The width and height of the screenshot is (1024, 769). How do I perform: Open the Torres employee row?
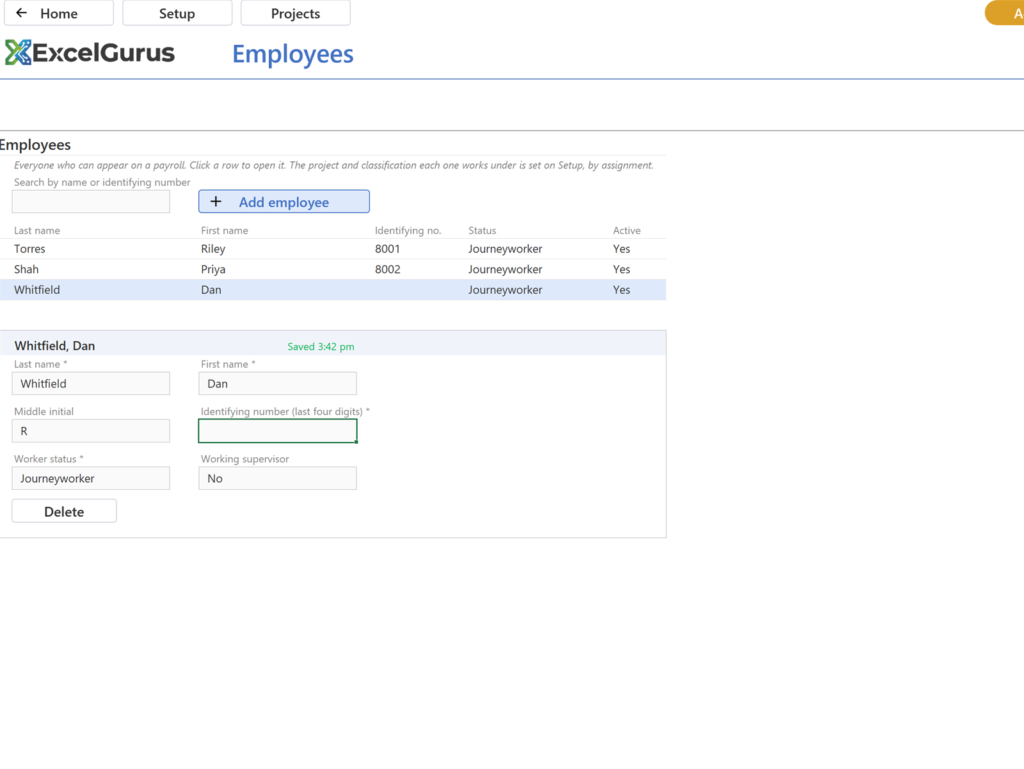click(x=333, y=249)
